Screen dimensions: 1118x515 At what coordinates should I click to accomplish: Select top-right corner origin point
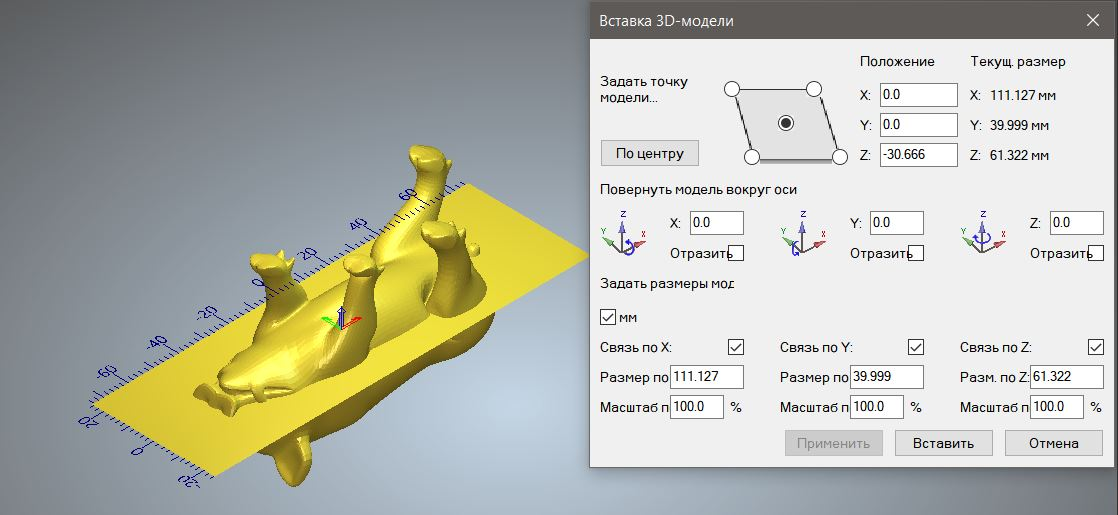pos(814,89)
